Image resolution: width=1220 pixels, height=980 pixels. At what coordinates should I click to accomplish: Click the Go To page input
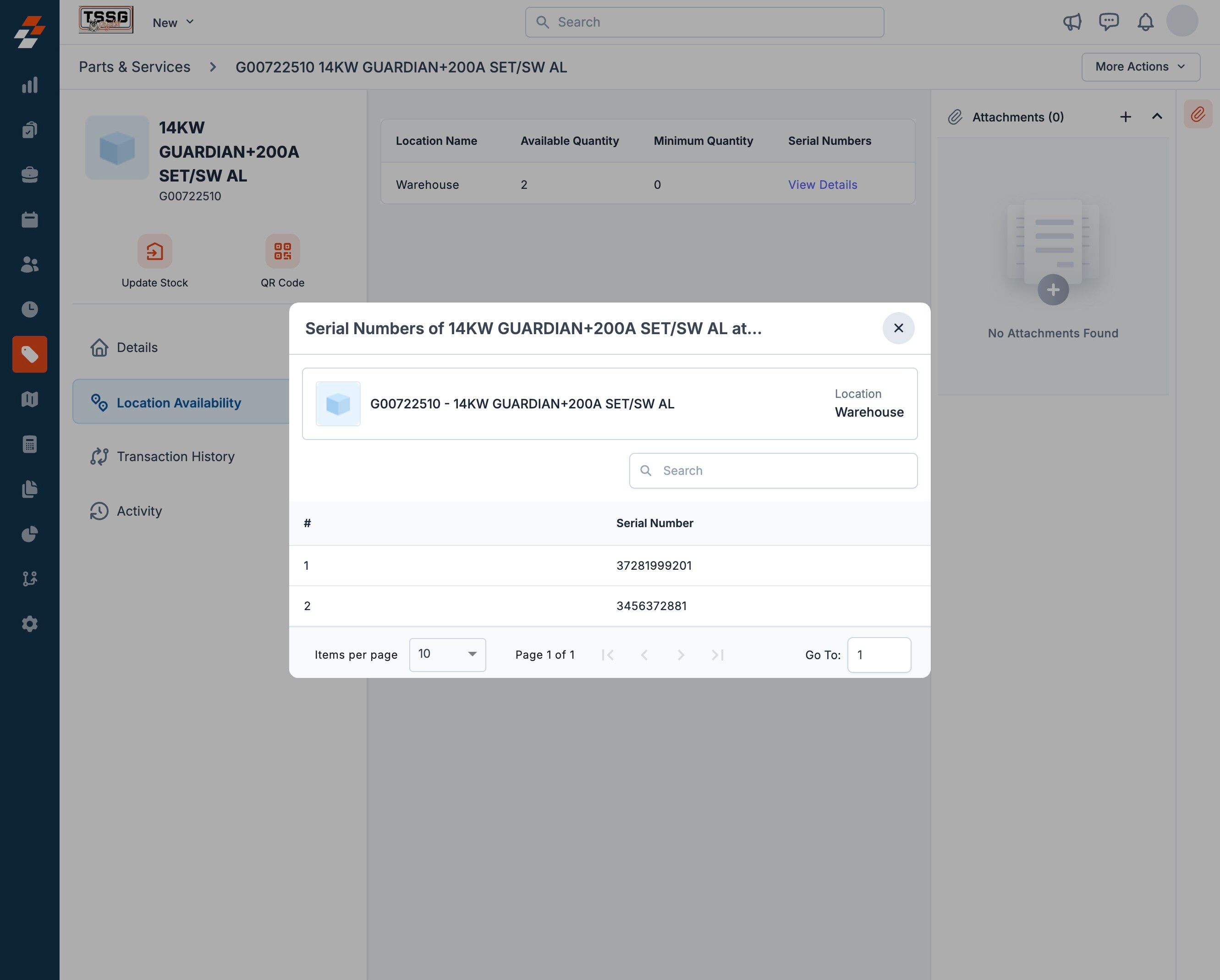(x=878, y=655)
